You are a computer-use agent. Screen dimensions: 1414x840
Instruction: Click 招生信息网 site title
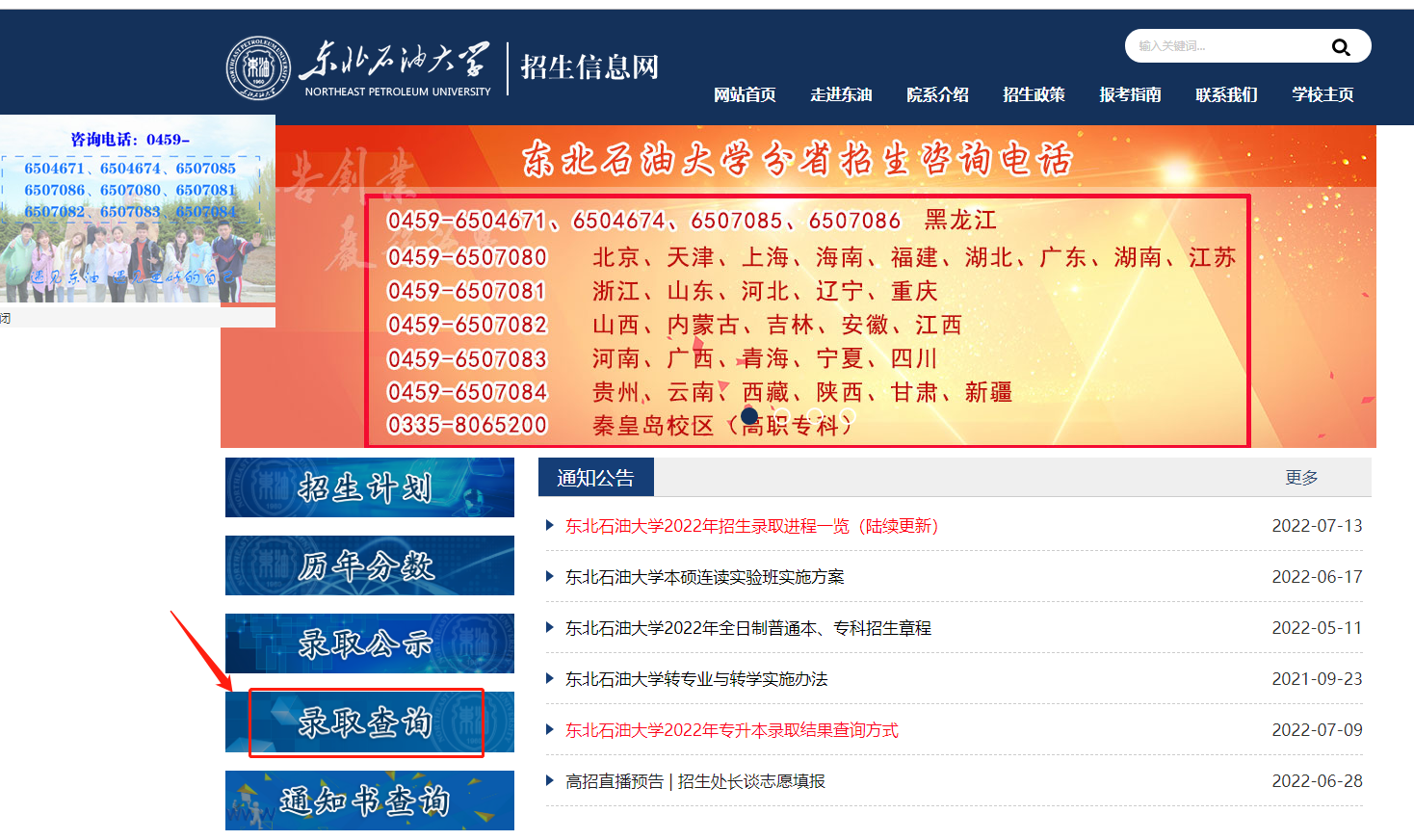pyautogui.click(x=589, y=67)
